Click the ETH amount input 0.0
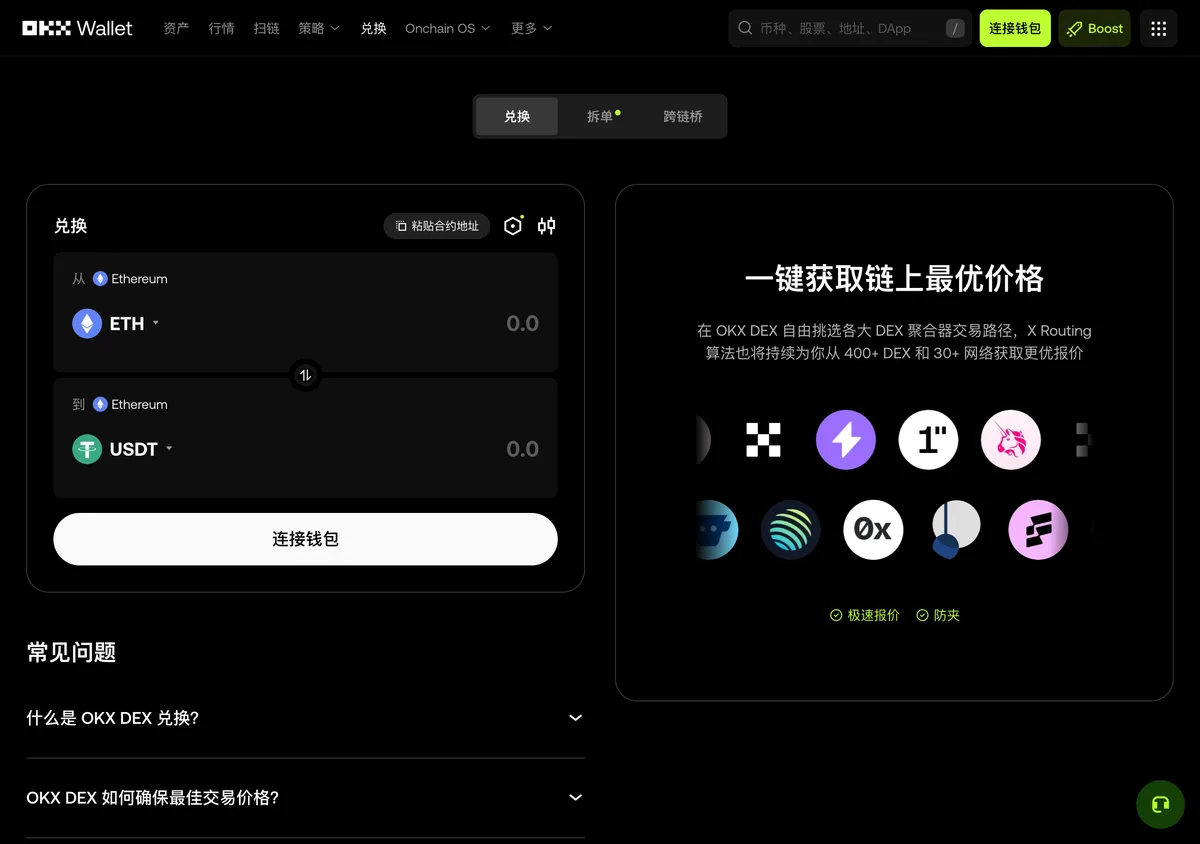 click(522, 323)
